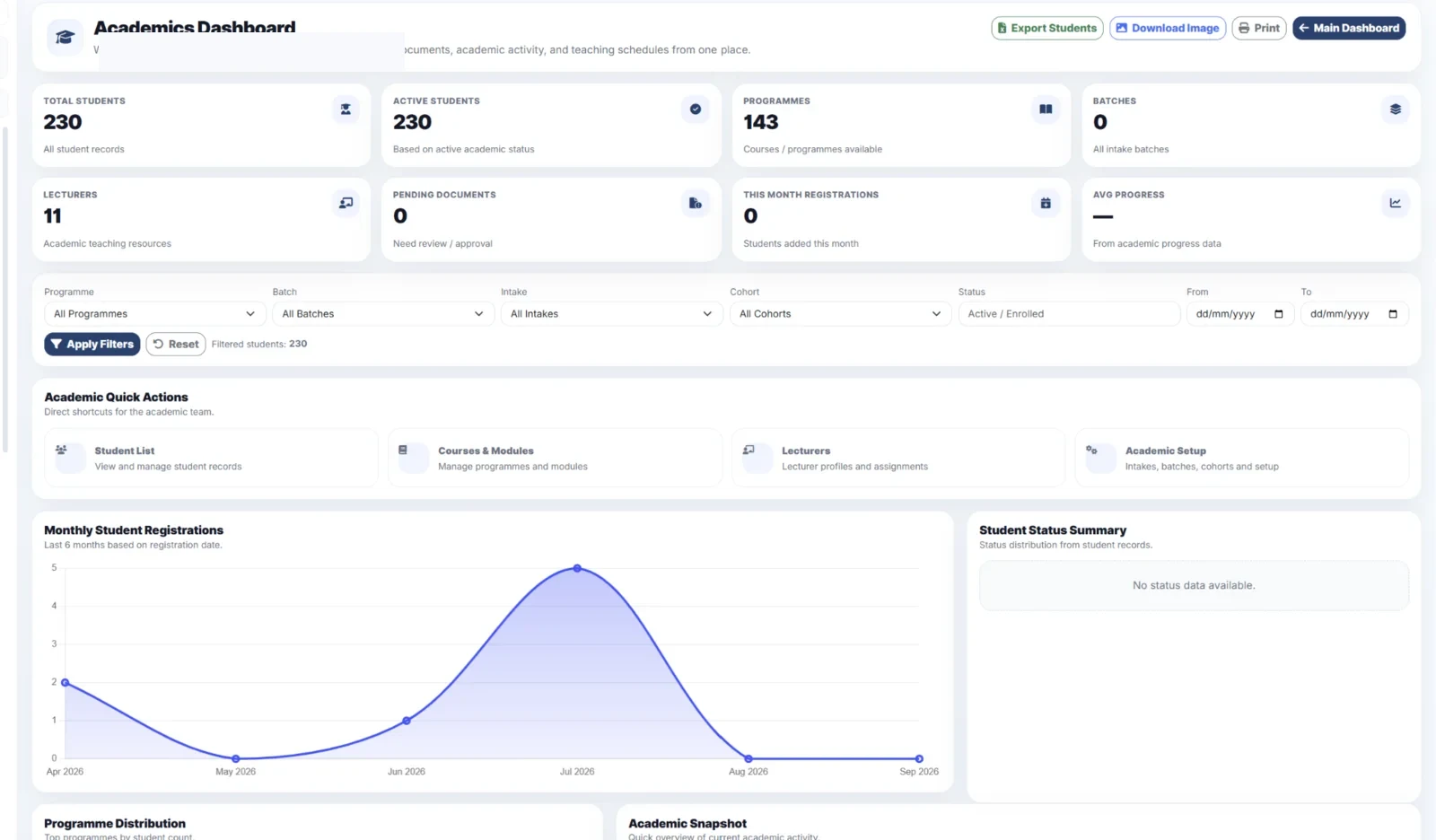
Task: Open the From date calendar picker icon
Action: click(x=1279, y=314)
